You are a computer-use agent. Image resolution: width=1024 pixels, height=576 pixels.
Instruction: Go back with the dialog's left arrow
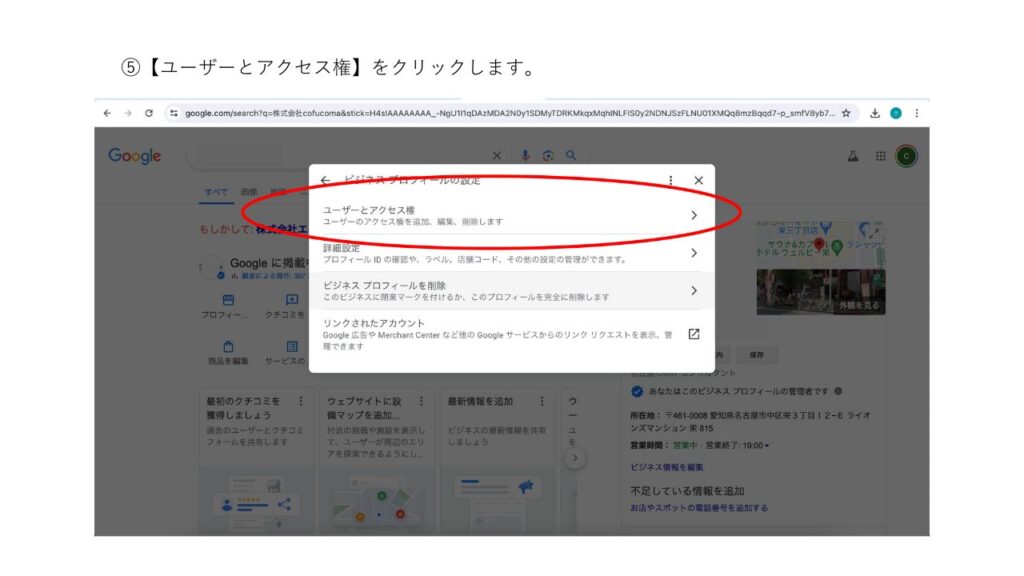click(x=325, y=180)
